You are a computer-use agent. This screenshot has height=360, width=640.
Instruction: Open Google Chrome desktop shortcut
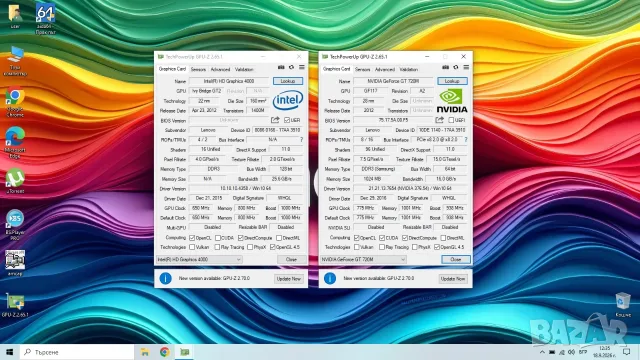click(x=15, y=102)
